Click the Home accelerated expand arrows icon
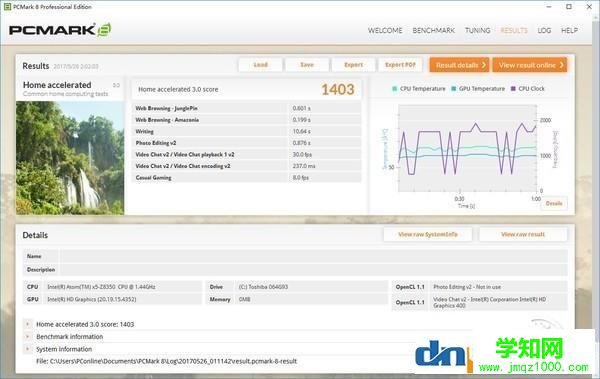The height and width of the screenshot is (379, 600). point(116,85)
